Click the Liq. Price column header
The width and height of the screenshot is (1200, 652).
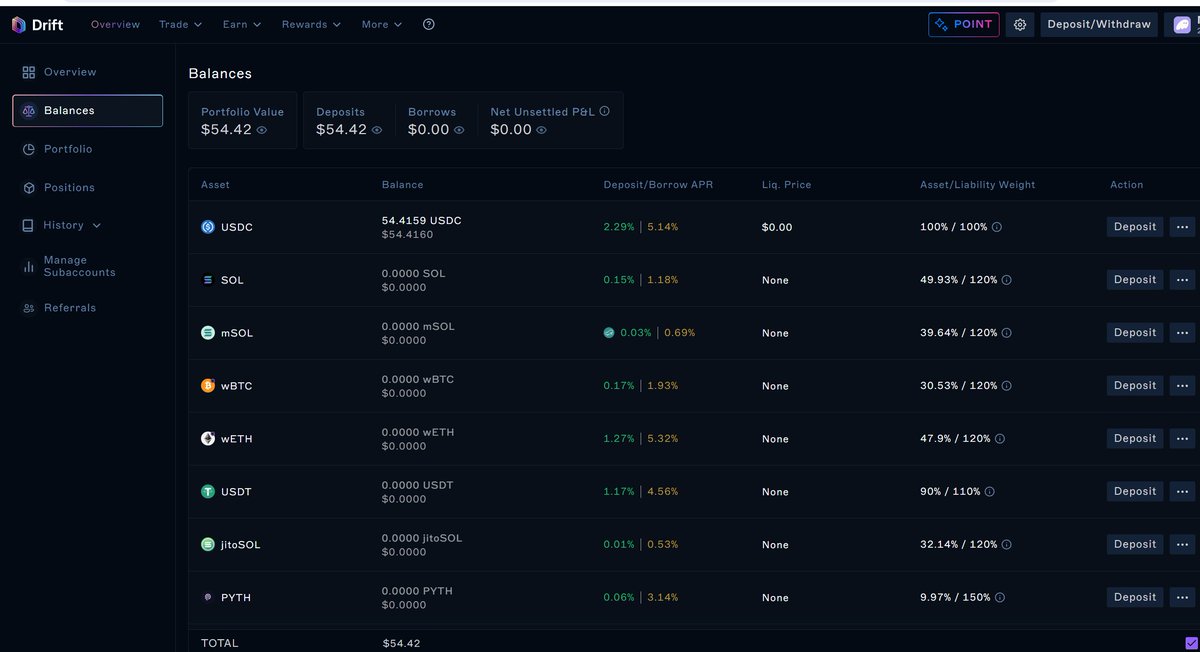pyautogui.click(x=786, y=185)
